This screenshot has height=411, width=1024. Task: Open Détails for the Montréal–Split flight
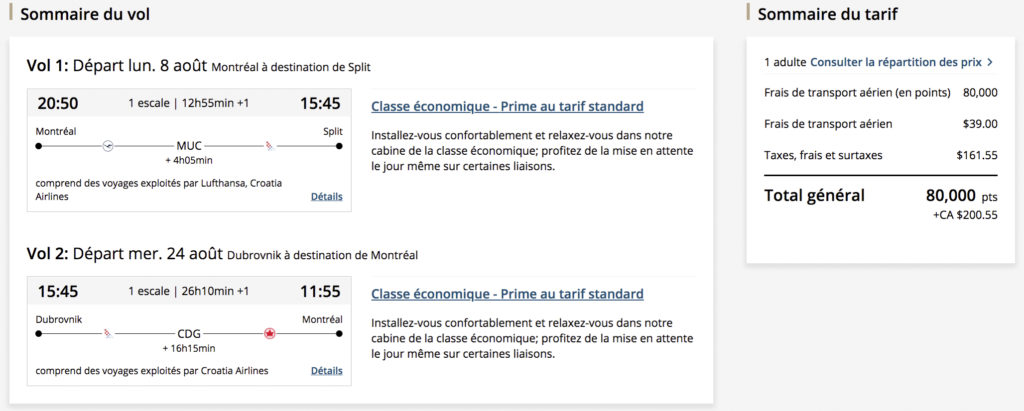(326, 197)
